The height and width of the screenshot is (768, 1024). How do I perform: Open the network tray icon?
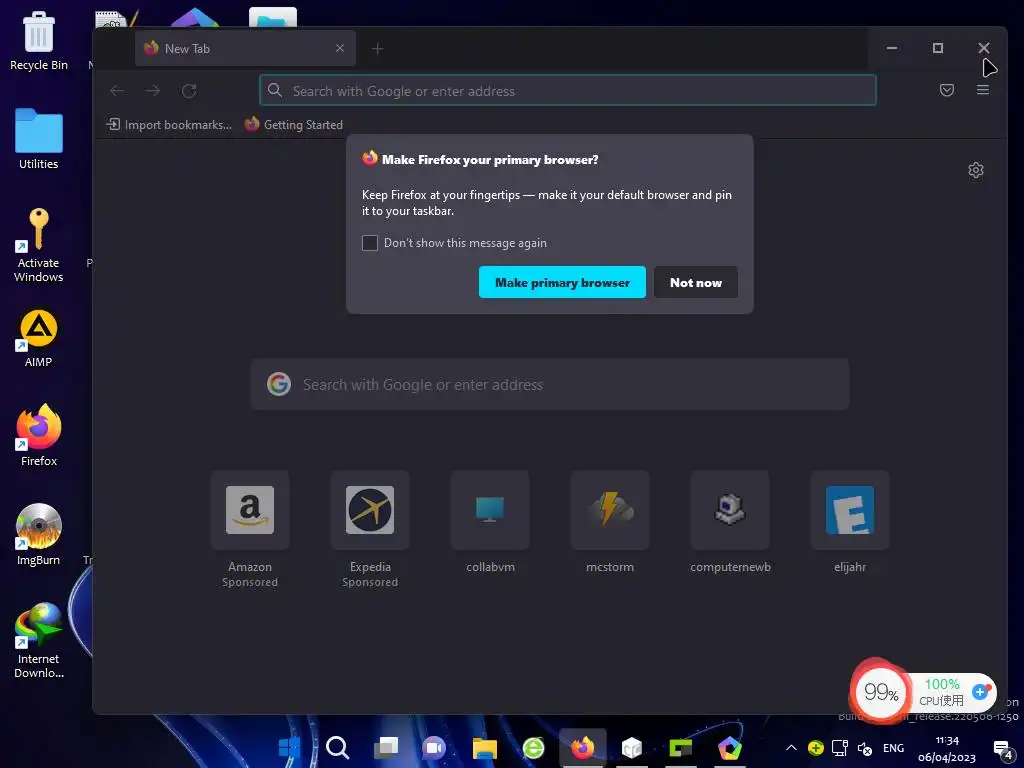coord(840,748)
